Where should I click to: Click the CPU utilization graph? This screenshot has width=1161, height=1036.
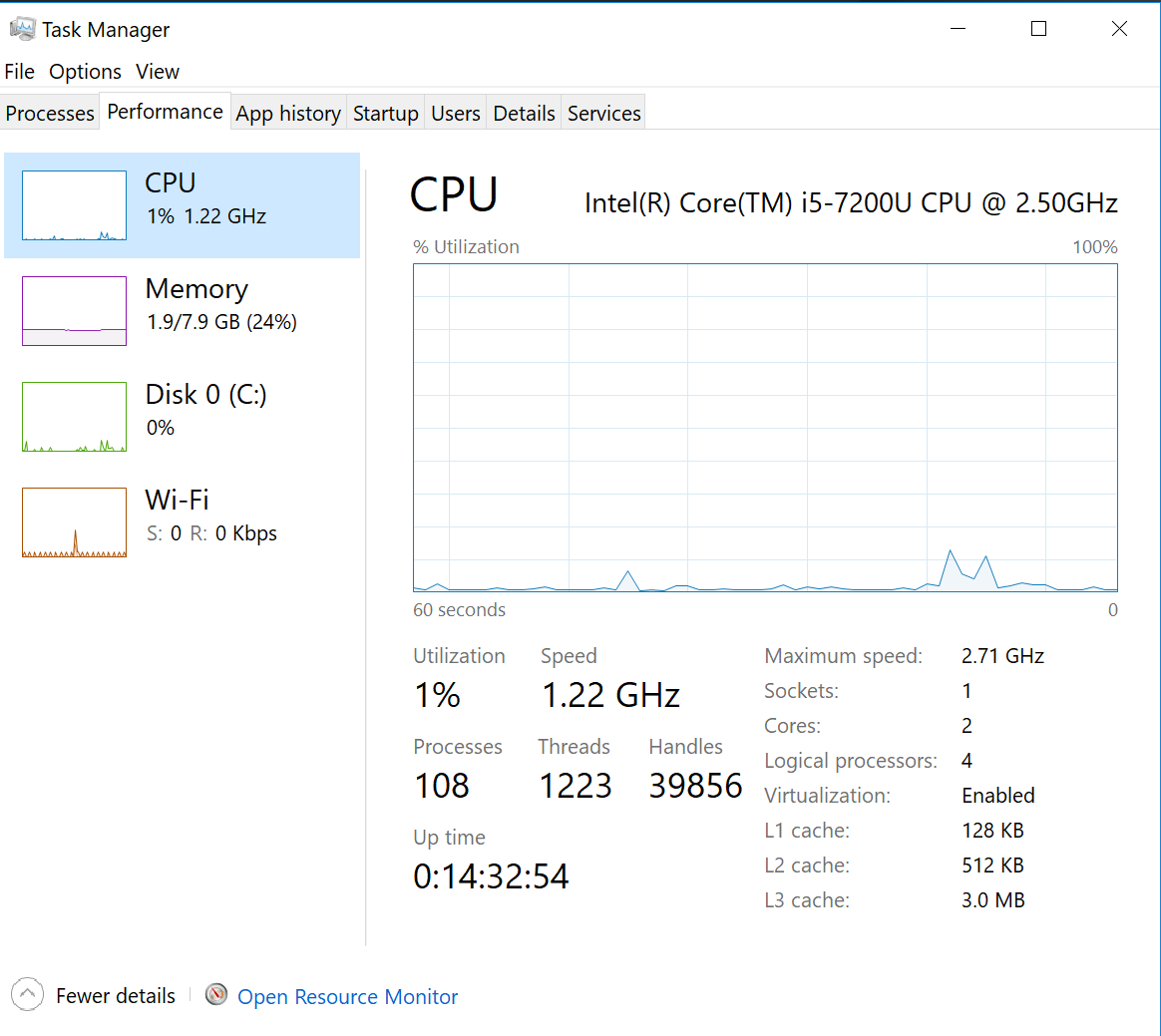coord(764,429)
